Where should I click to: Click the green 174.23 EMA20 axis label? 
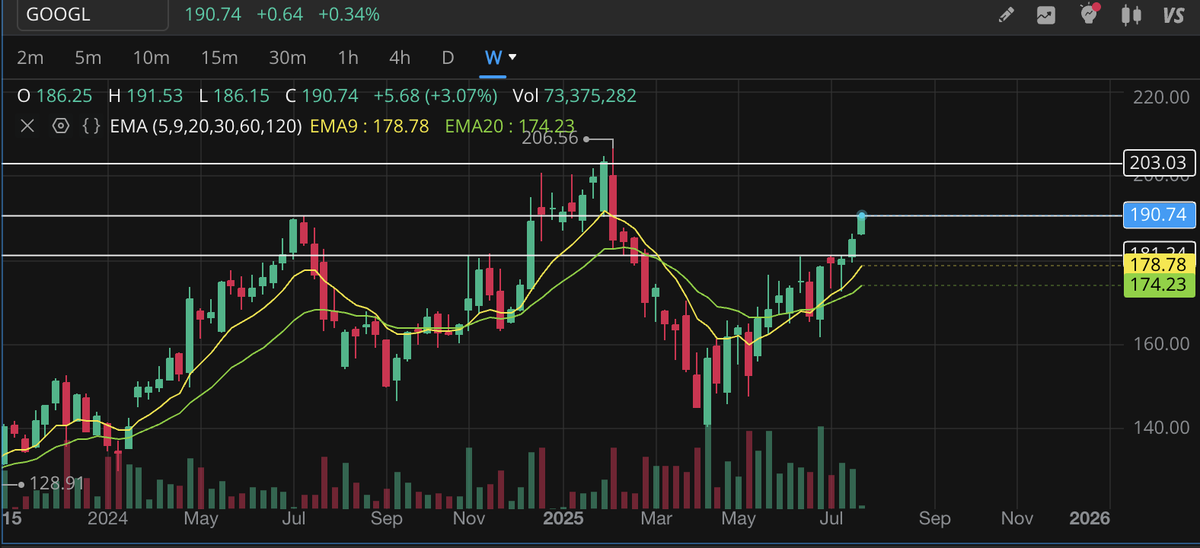[x=1157, y=285]
